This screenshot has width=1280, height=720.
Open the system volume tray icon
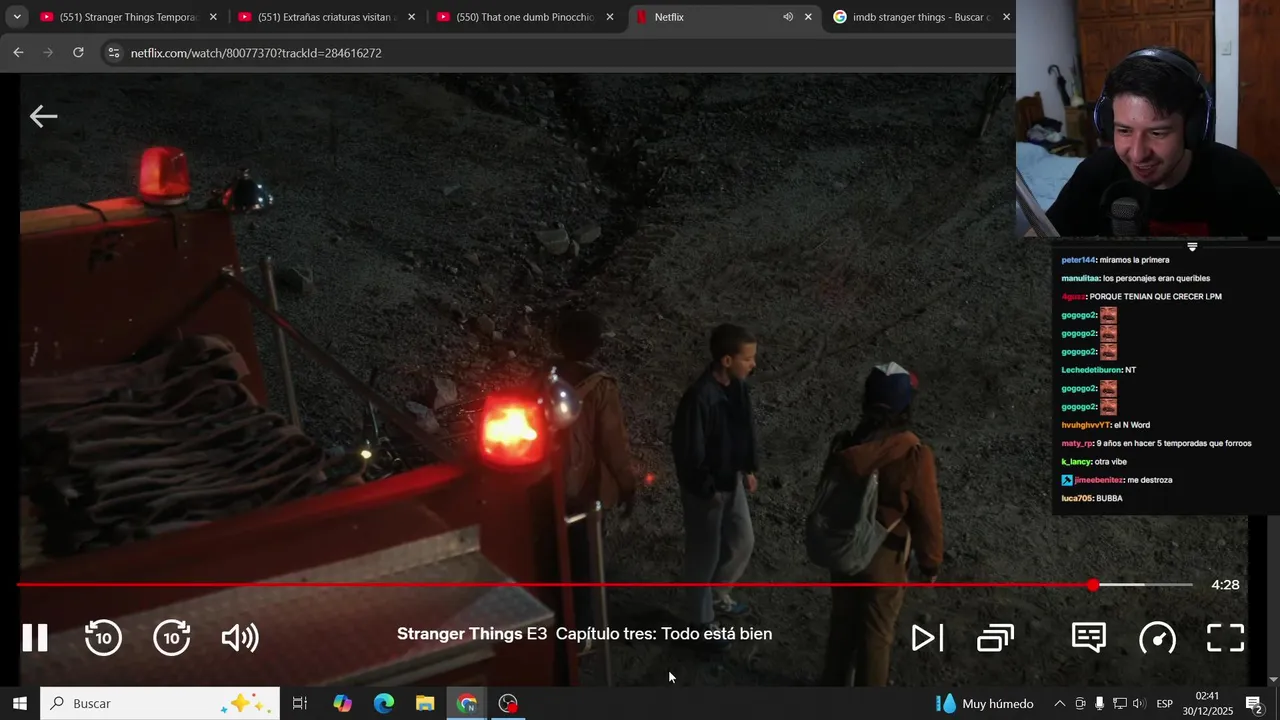click(x=1138, y=703)
